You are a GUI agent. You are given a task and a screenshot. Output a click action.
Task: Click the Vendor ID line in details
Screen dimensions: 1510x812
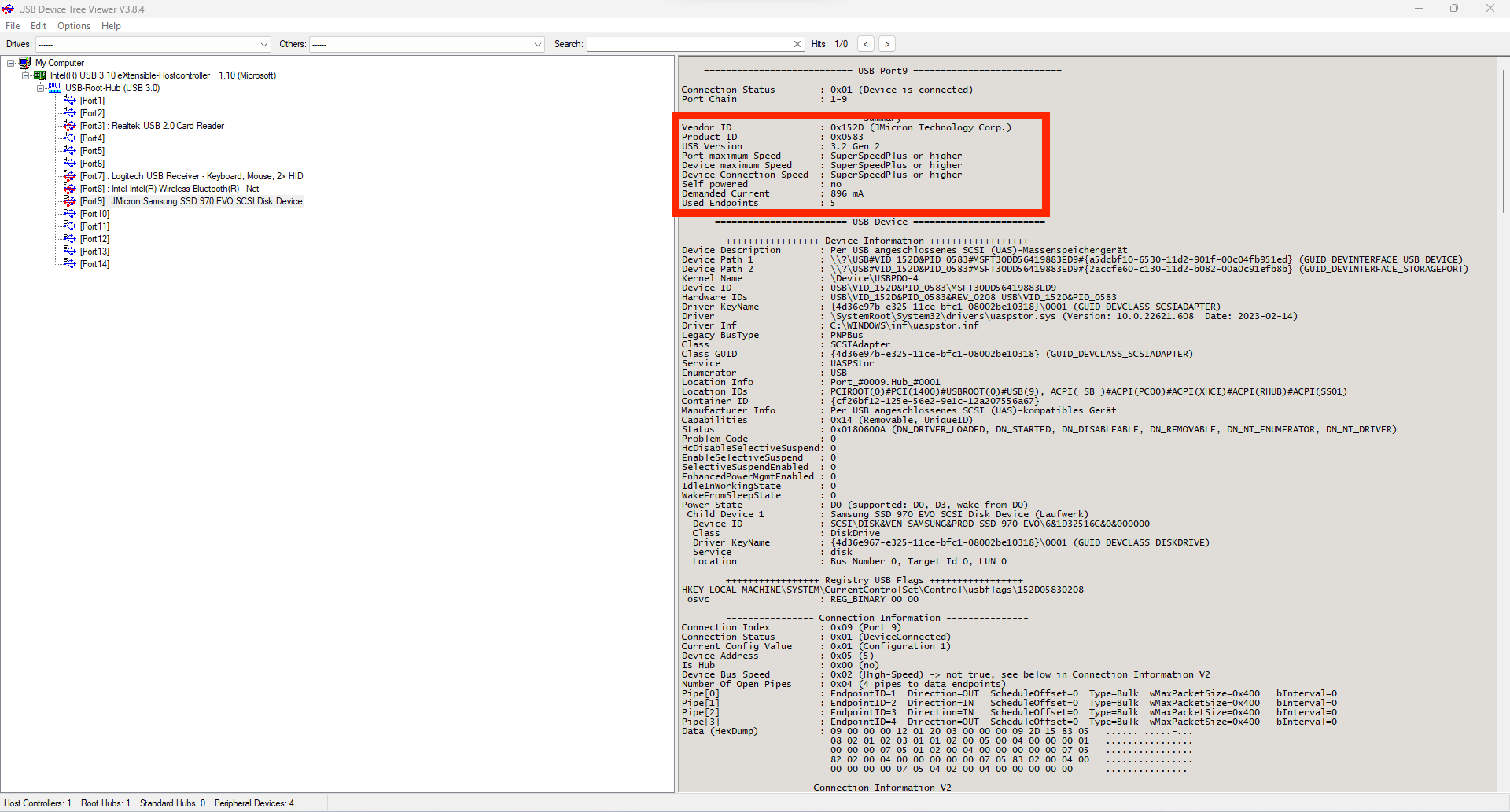(846, 127)
